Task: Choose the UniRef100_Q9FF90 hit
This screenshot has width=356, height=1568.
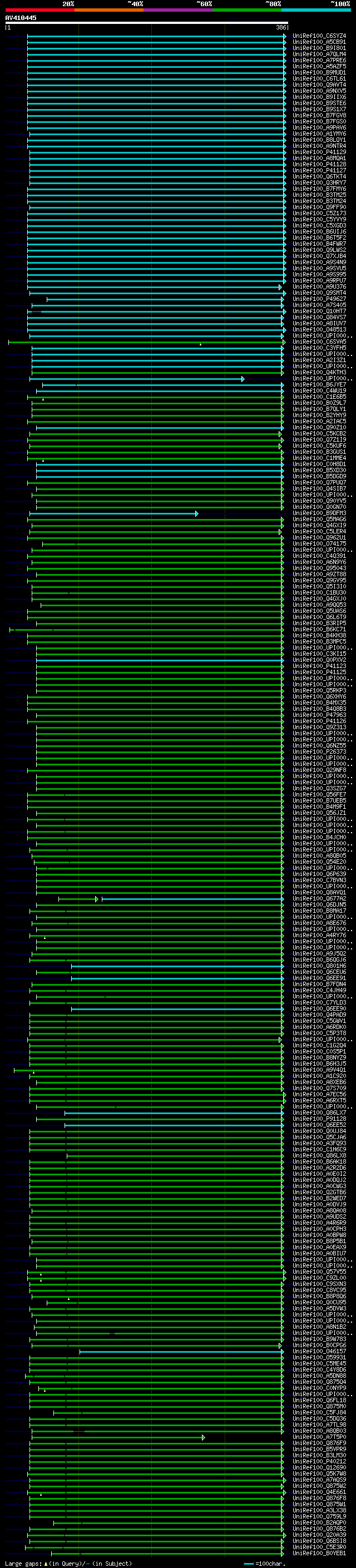Action: (x=319, y=207)
